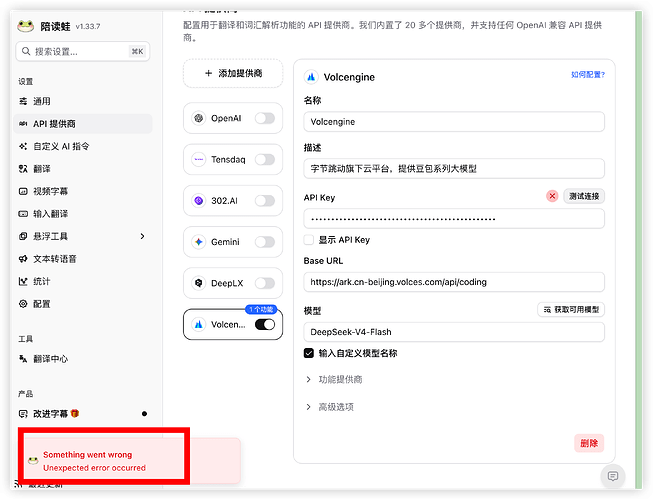Click the Volcengine logo in detail header
The image size is (653, 500).
[311, 77]
